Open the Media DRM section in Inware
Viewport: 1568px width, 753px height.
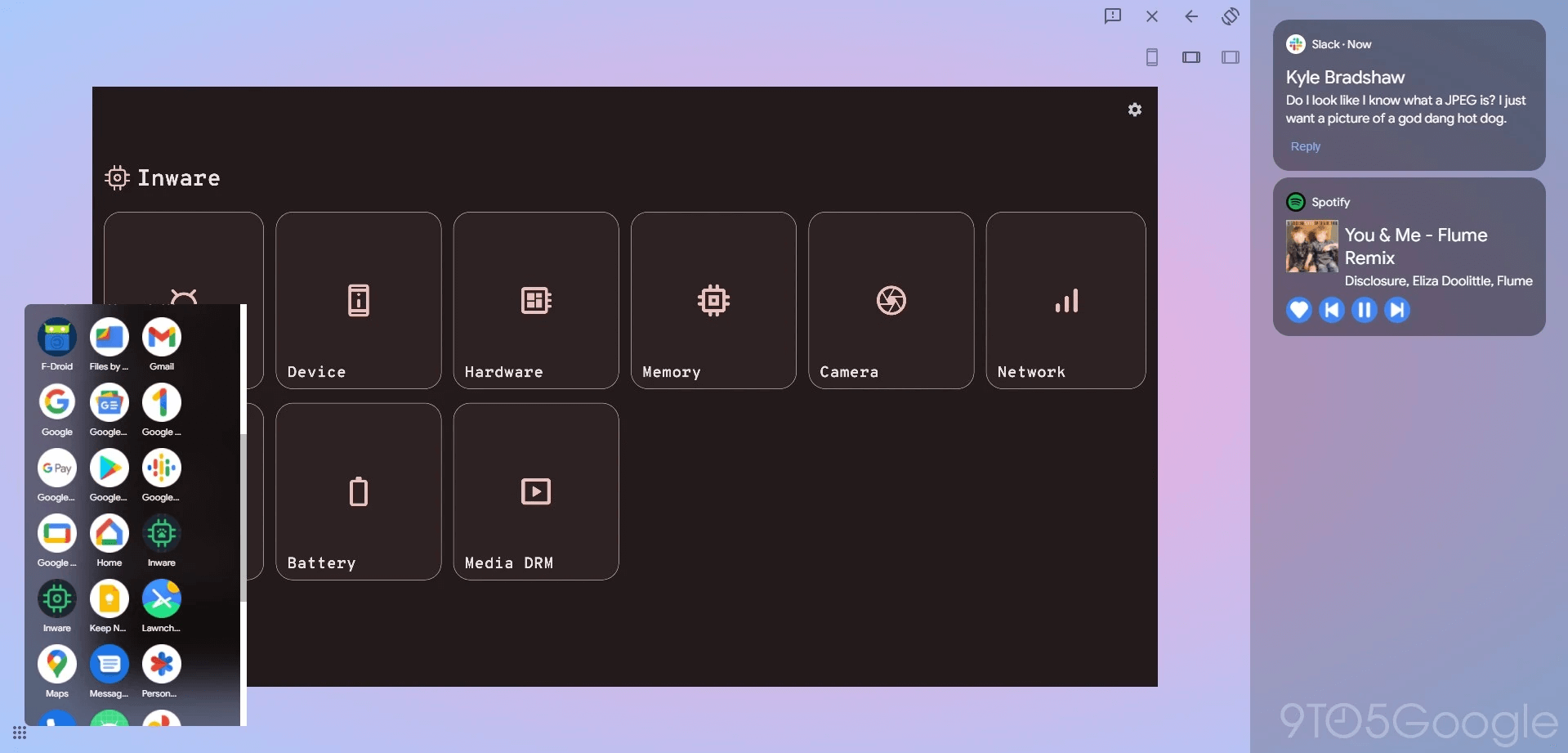click(535, 491)
